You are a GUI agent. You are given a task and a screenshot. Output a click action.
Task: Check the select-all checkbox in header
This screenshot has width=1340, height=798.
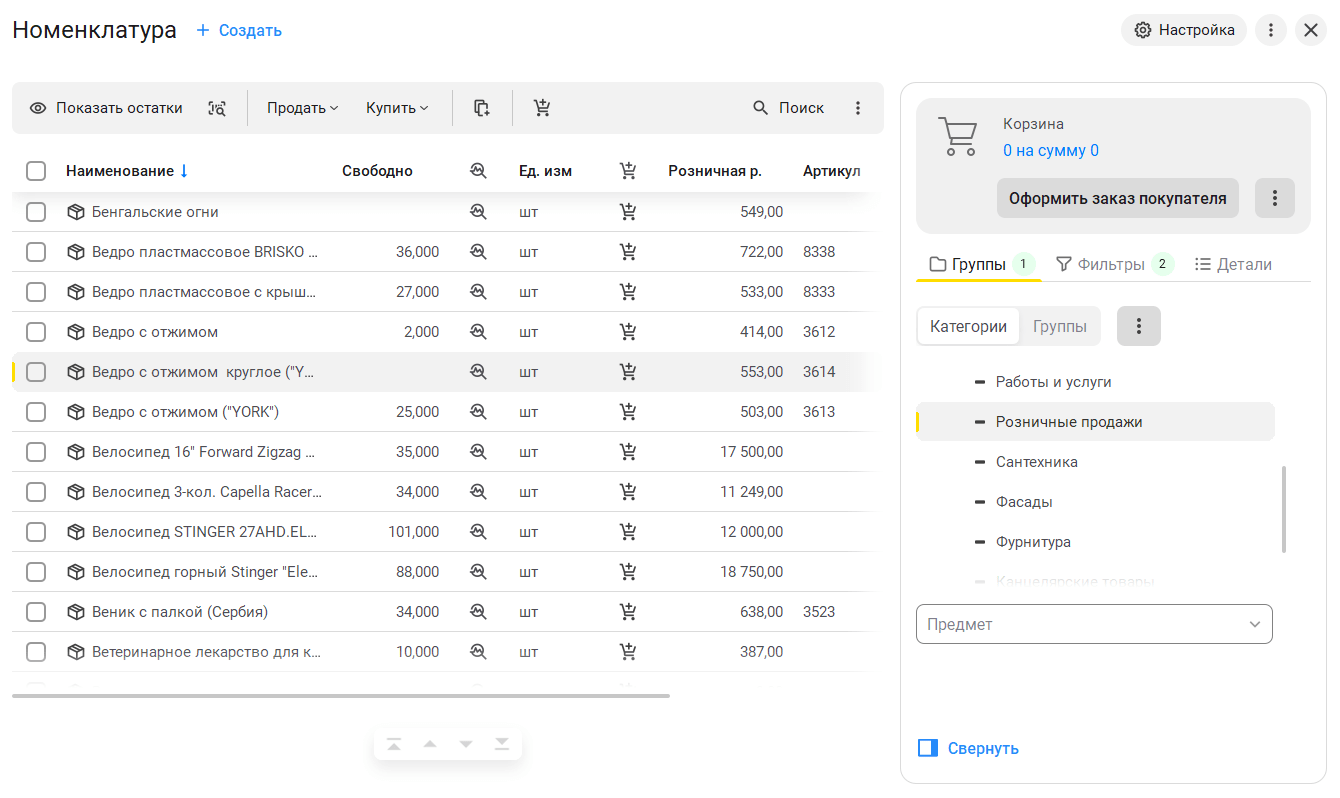36,171
